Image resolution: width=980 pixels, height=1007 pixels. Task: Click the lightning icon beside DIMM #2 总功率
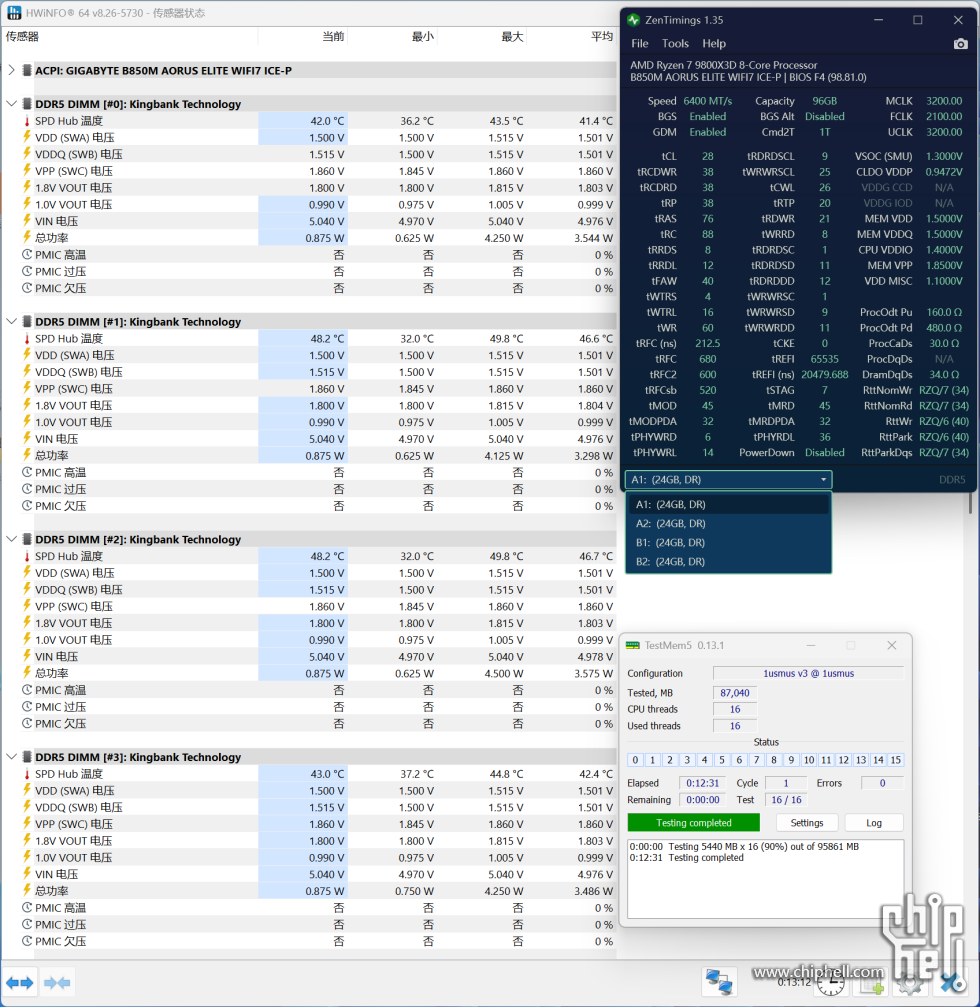(27, 672)
